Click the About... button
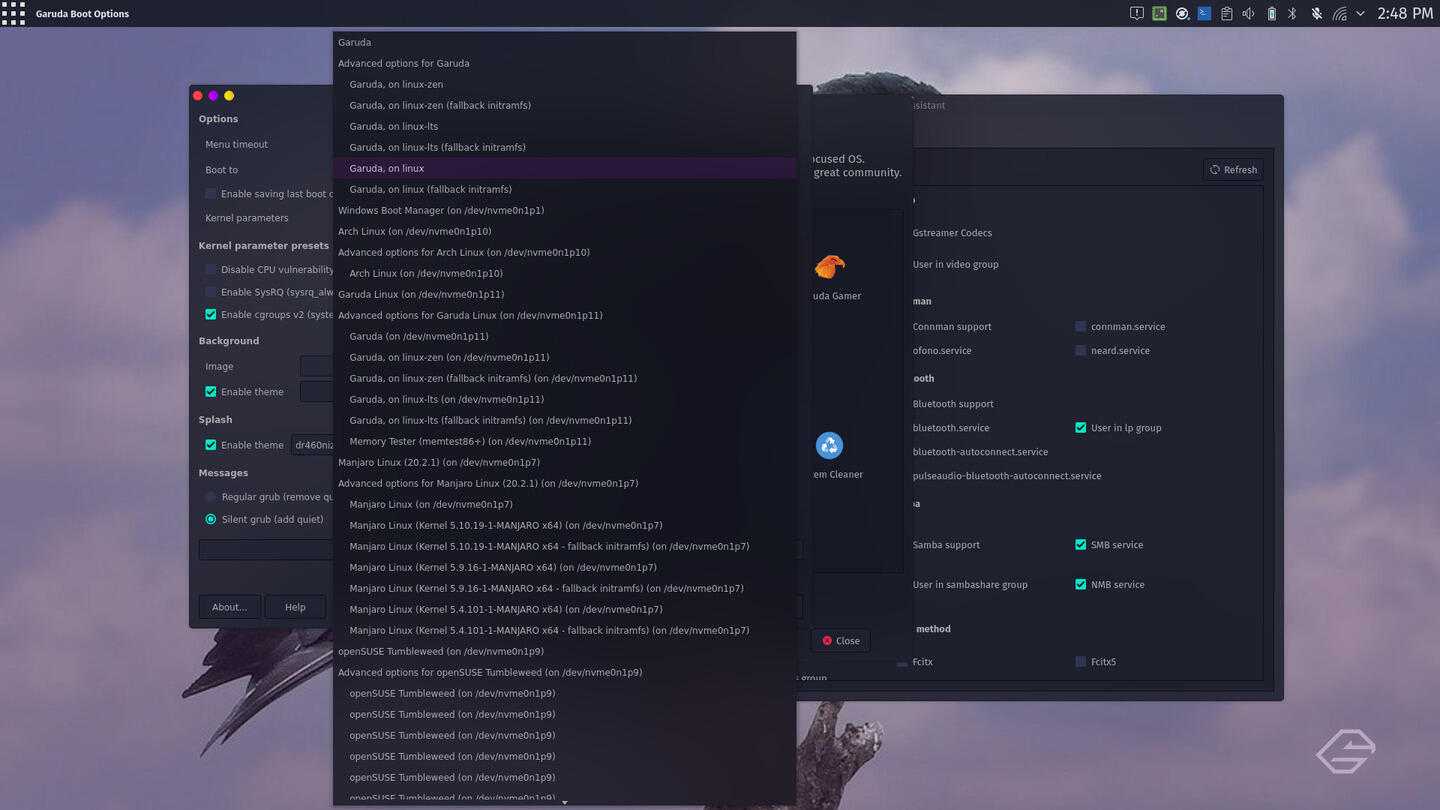The image size is (1440, 810). pyautogui.click(x=229, y=607)
